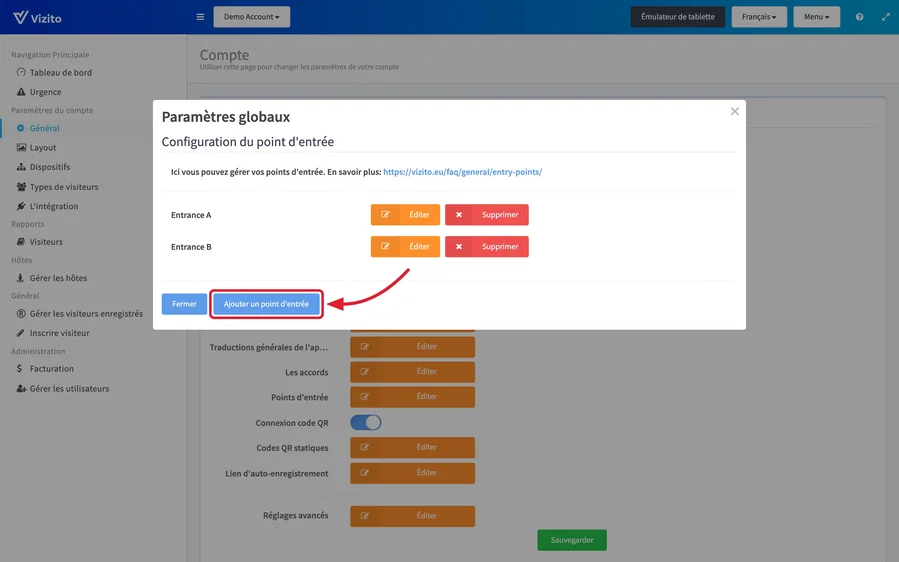Open Visiteurs reports page
Screen dimensions: 899x562
click(46, 241)
